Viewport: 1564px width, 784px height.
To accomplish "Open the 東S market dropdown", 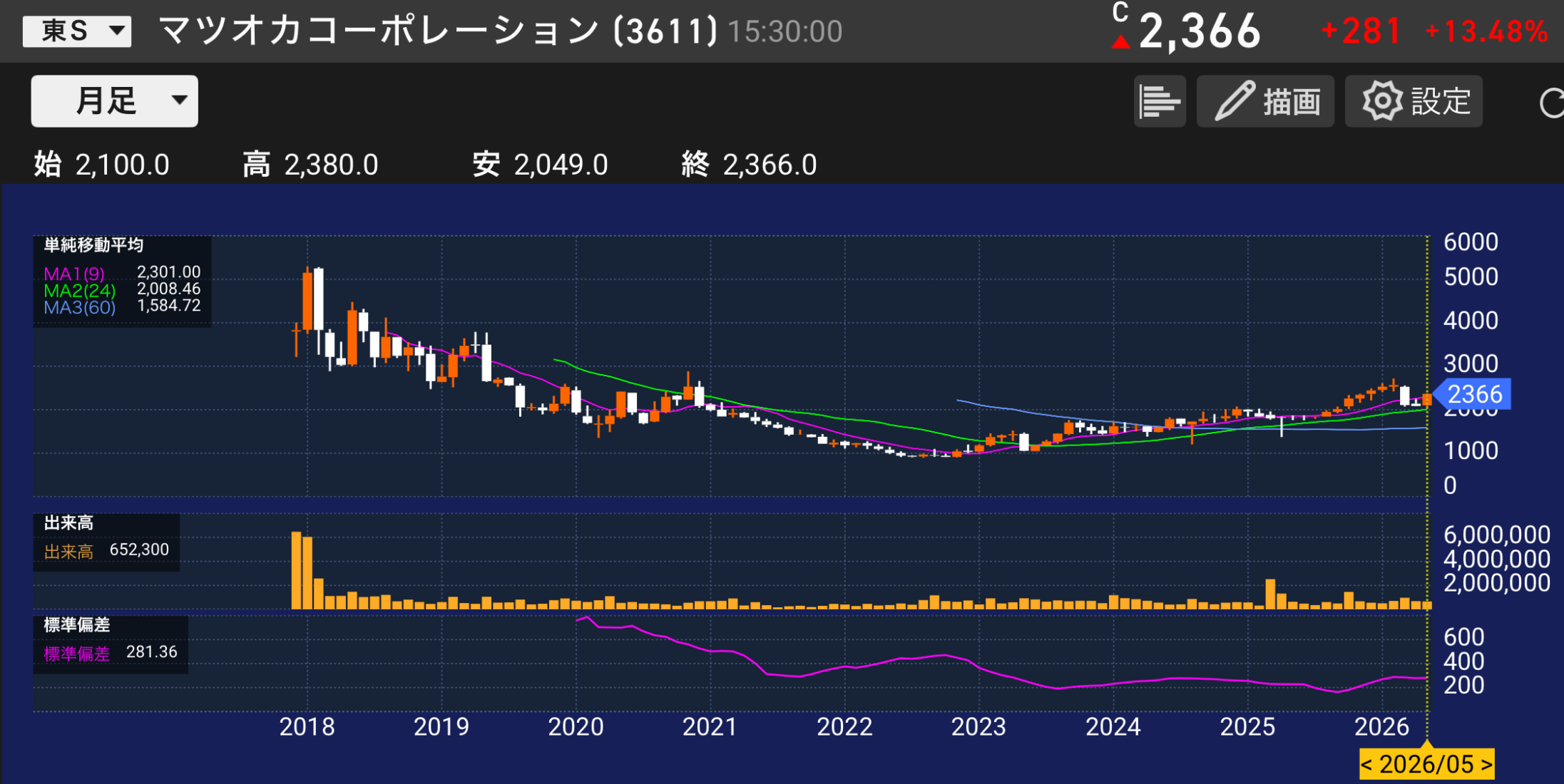I will [x=77, y=31].
